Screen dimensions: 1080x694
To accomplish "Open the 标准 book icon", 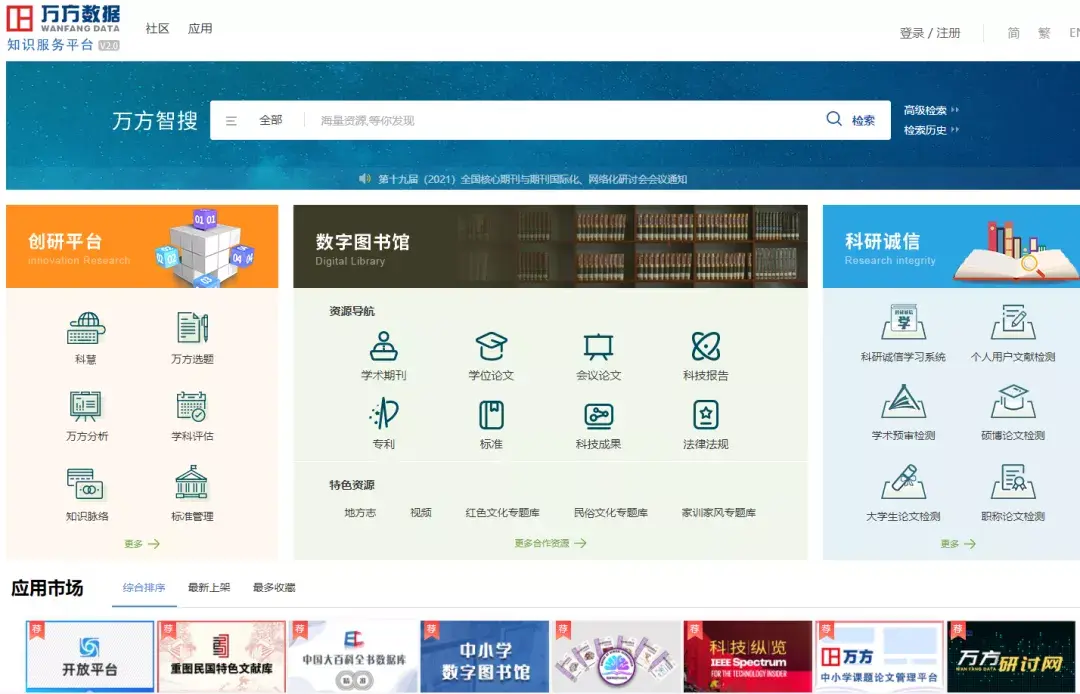I will click(x=491, y=415).
